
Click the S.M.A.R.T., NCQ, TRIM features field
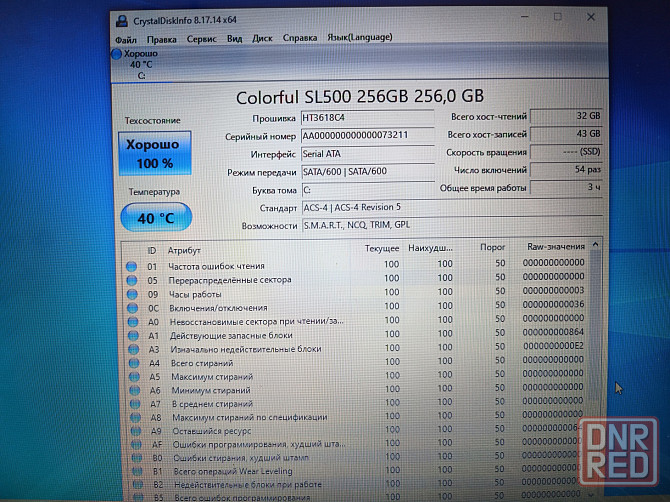click(x=452, y=225)
